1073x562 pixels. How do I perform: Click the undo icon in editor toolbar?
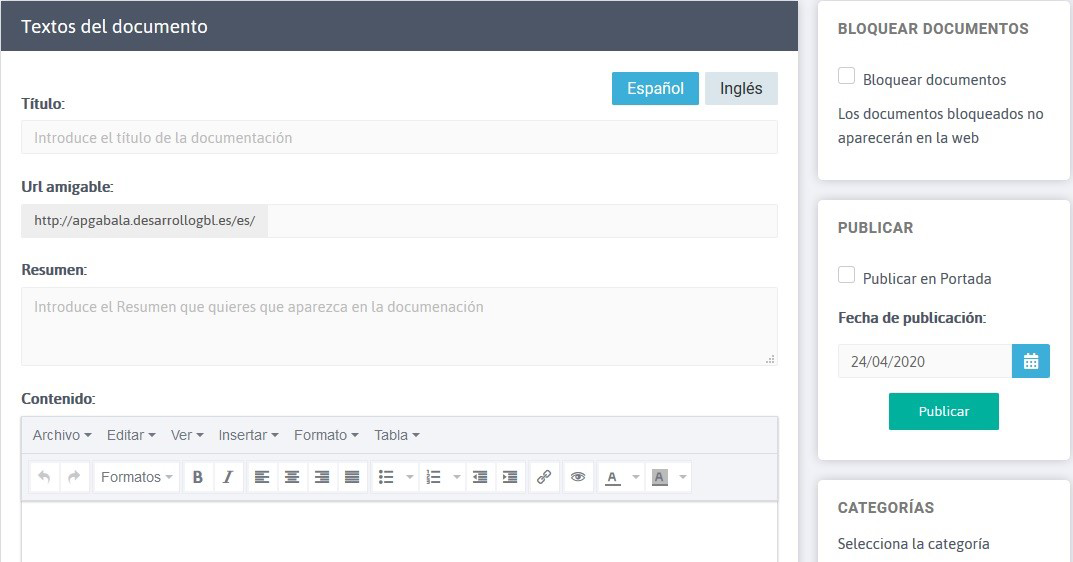pyautogui.click(x=44, y=477)
